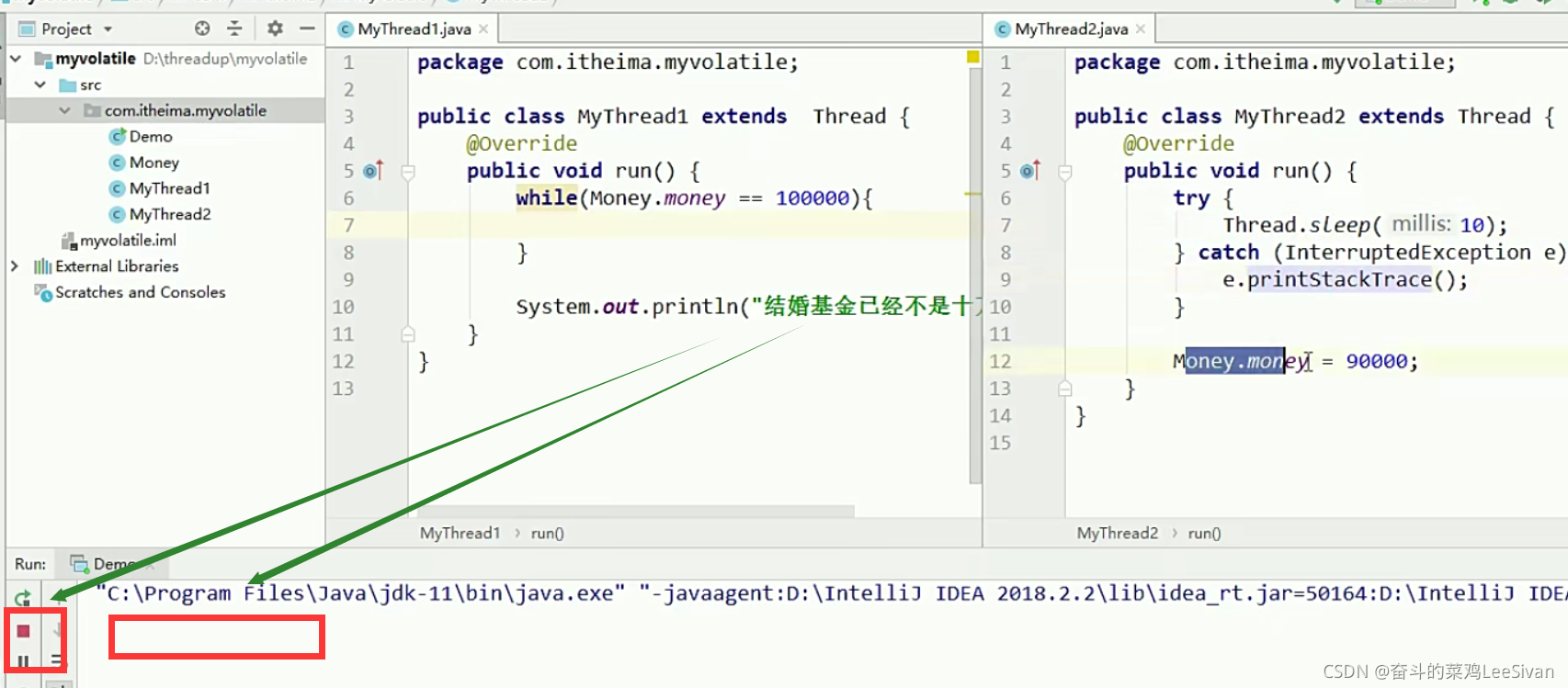Select the Money class in project tree
Image resolution: width=1568 pixels, height=688 pixels.
pyautogui.click(x=144, y=163)
